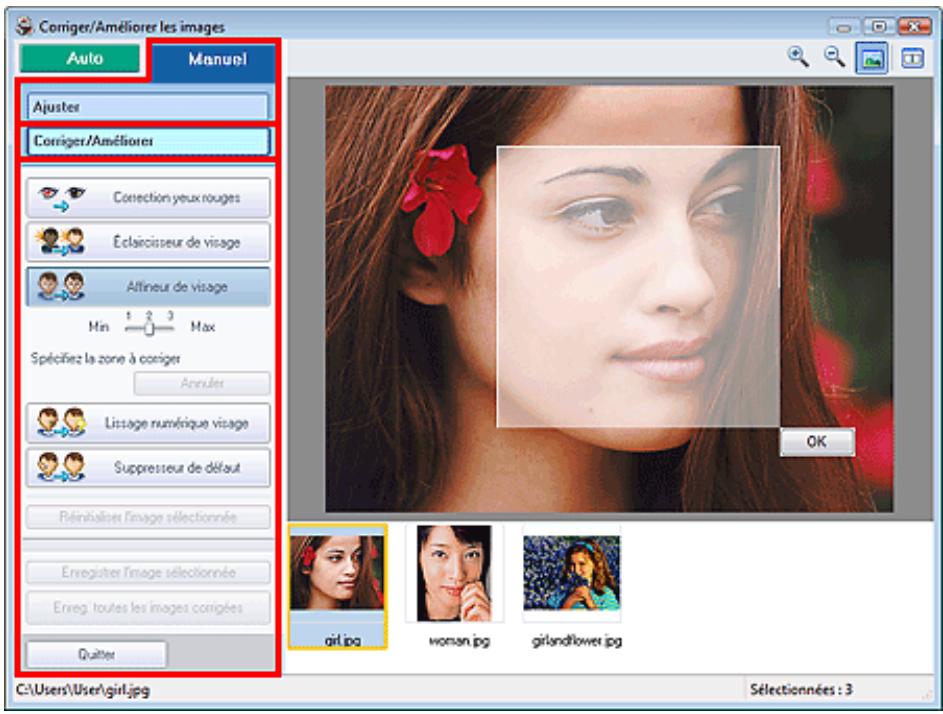This screenshot has height=714, width=943.
Task: Confirm the selected area with OK
Action: [817, 442]
